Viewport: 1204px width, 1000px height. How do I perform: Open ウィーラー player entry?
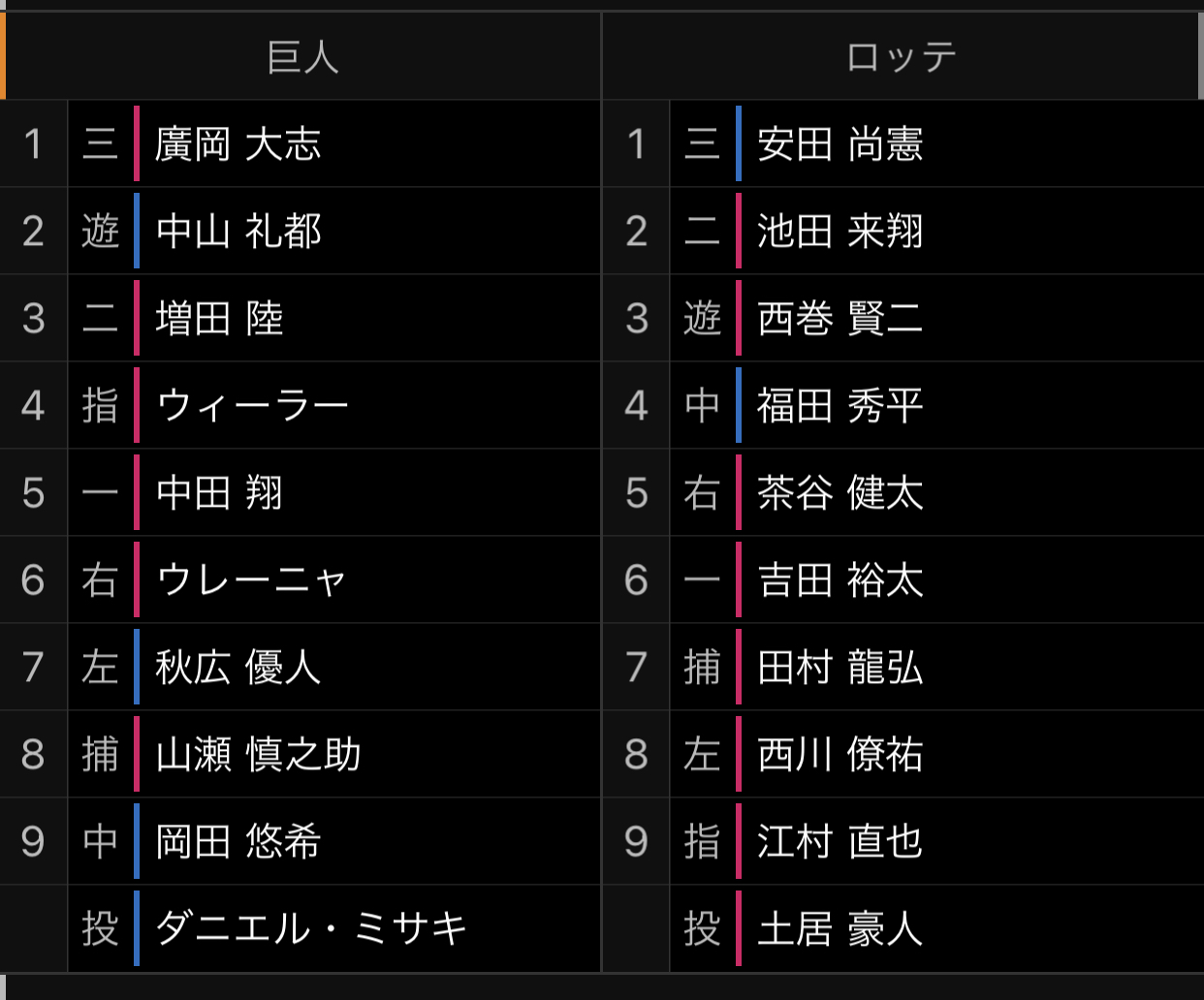252,406
